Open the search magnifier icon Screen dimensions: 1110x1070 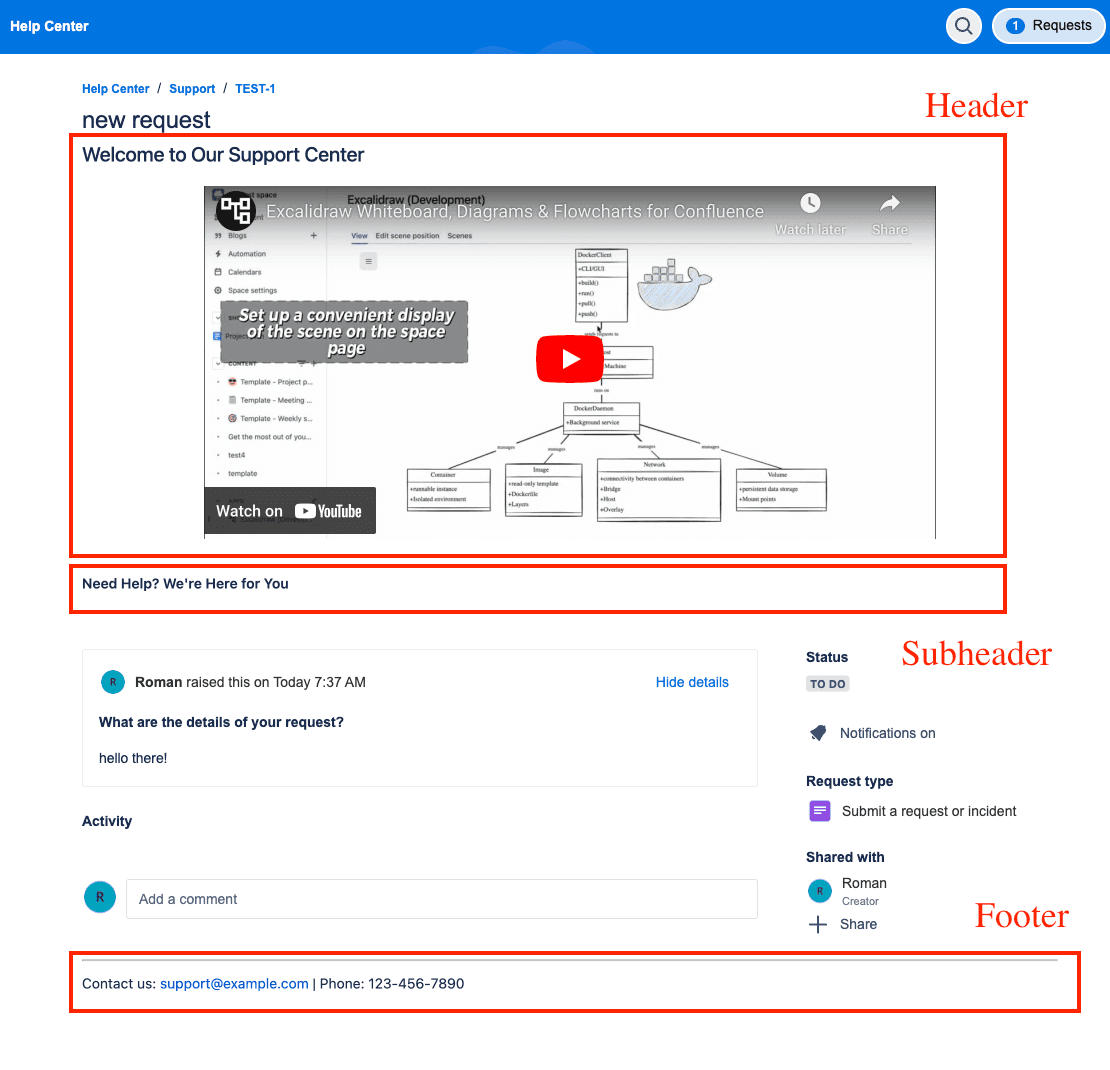(963, 26)
